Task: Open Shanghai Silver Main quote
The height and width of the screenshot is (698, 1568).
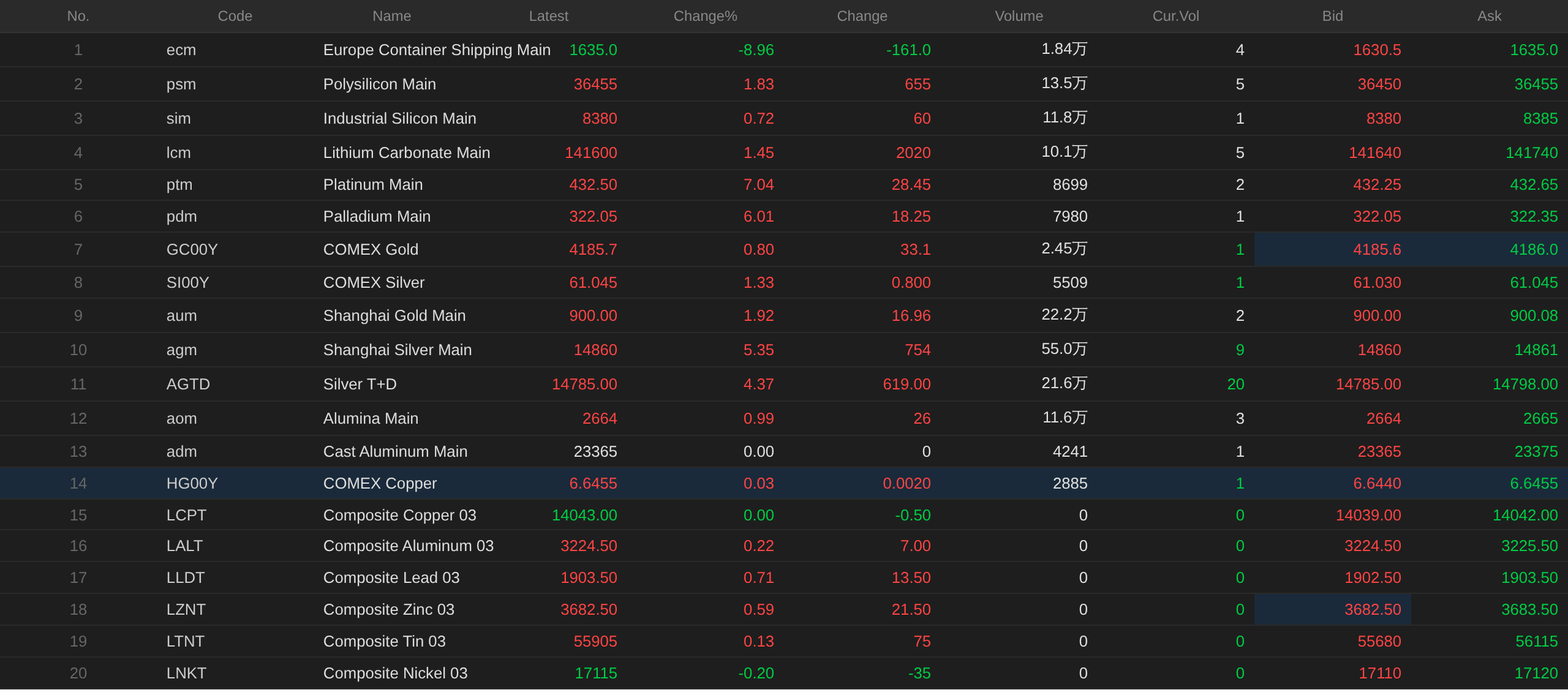Action: pos(397,350)
